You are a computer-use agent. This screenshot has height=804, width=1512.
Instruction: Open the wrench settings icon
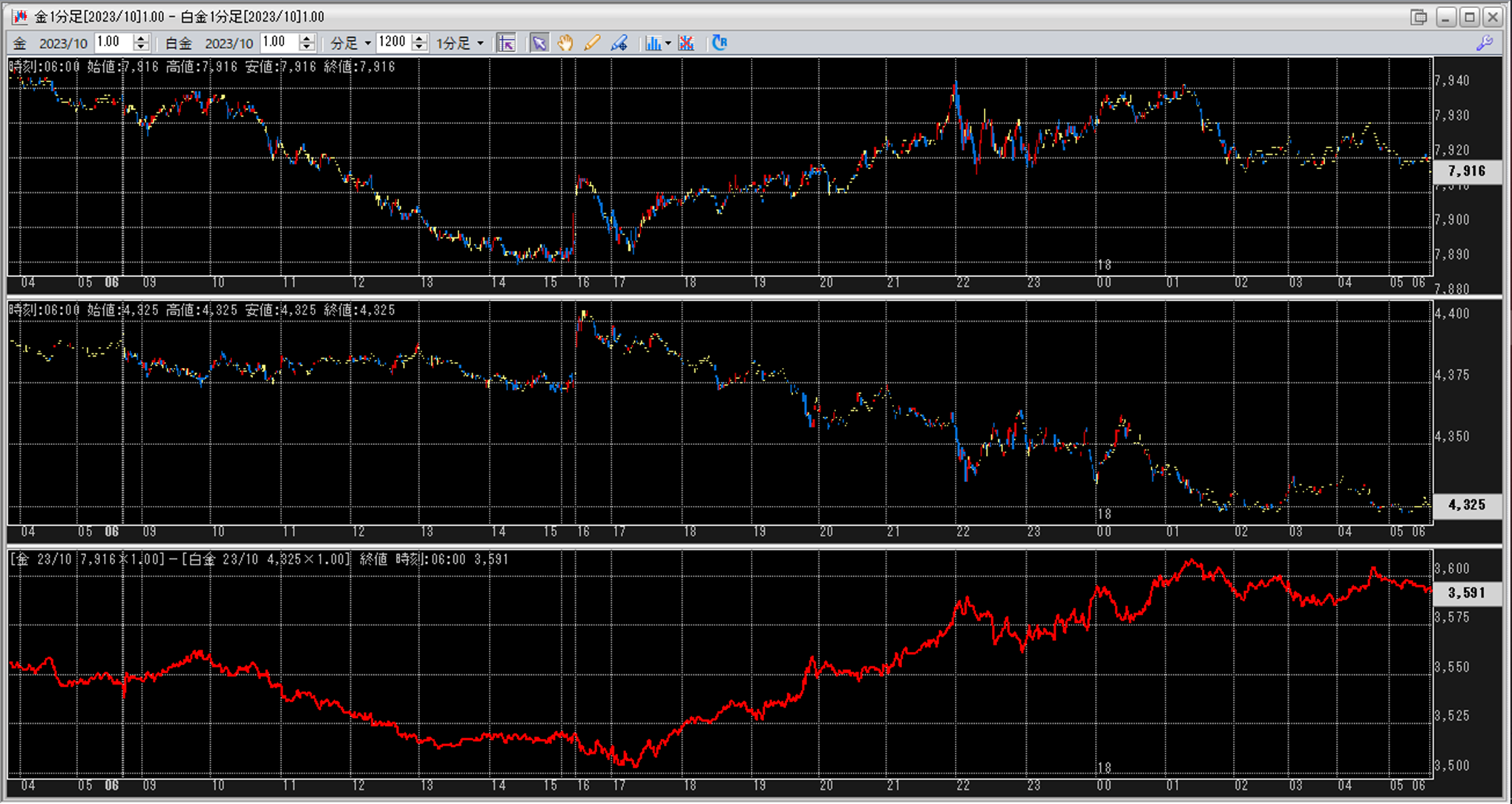coord(1484,43)
